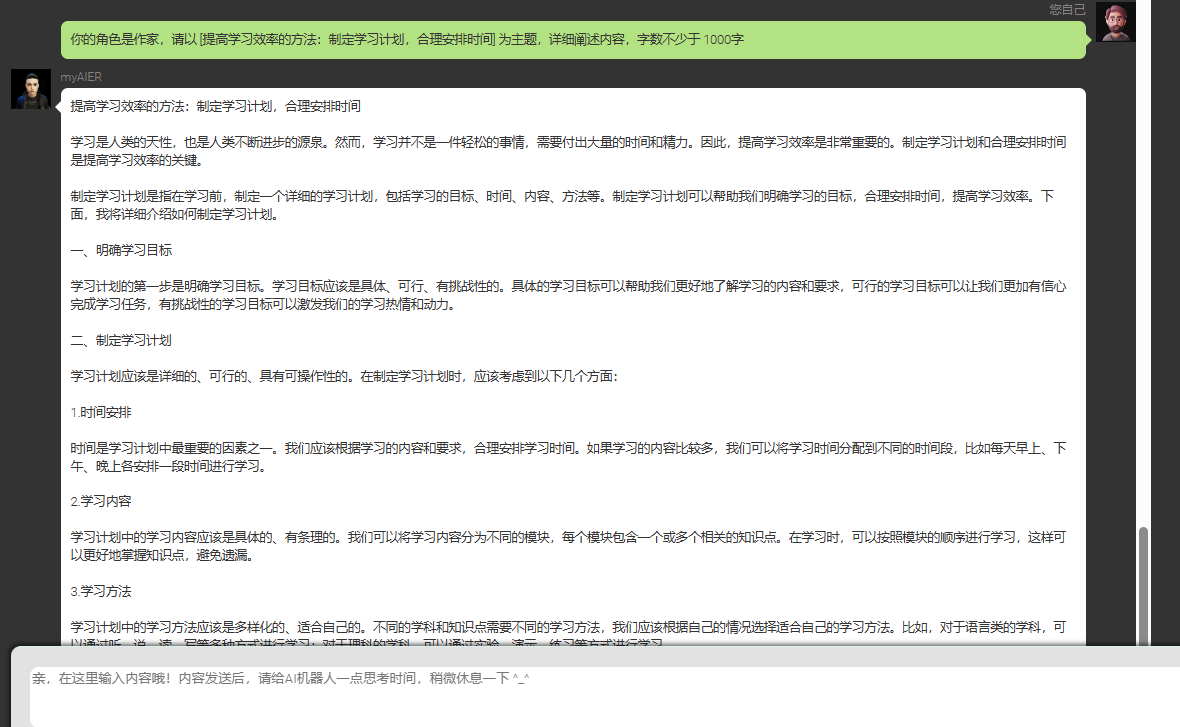The width and height of the screenshot is (1180, 727).
Task: Click the myAIER bot avatar
Action: point(30,89)
